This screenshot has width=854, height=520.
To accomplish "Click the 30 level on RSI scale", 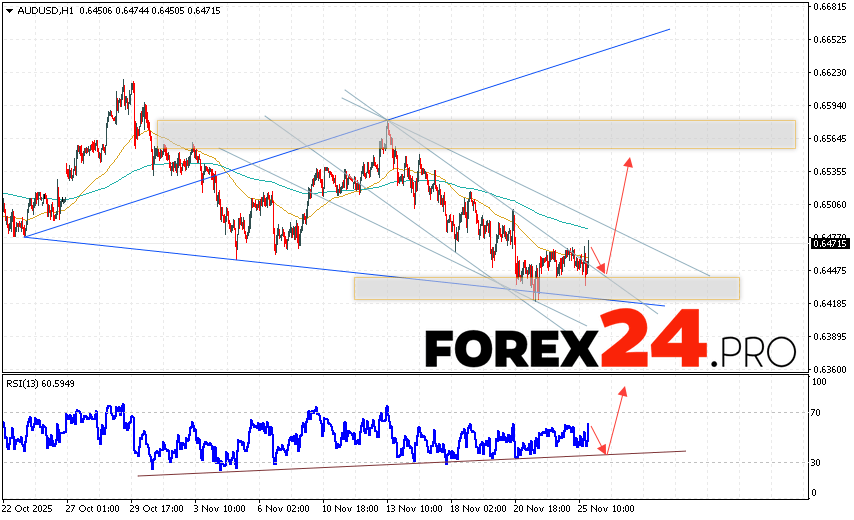I will tap(818, 462).
